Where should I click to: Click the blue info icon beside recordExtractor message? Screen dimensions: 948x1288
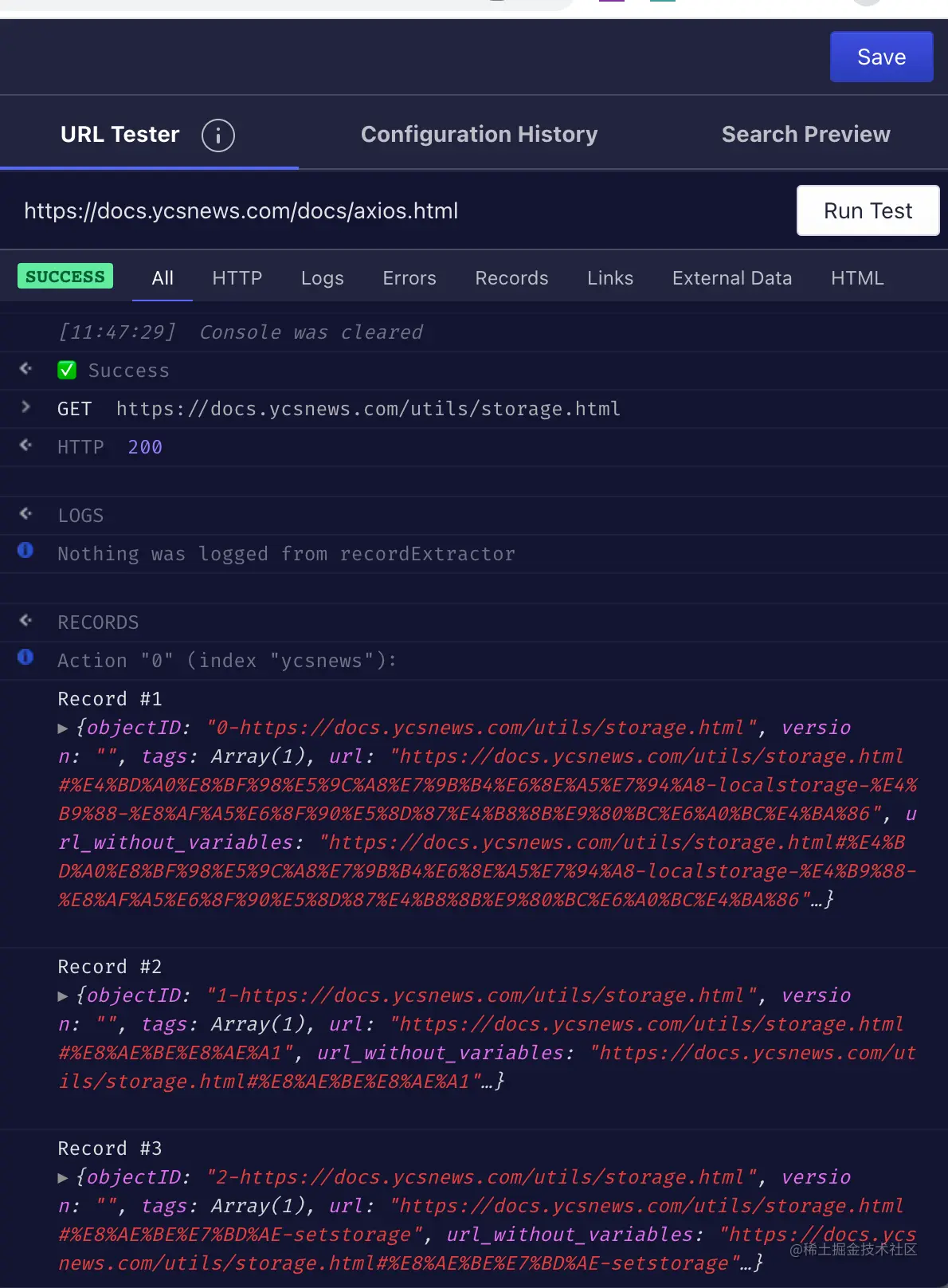coord(25,551)
